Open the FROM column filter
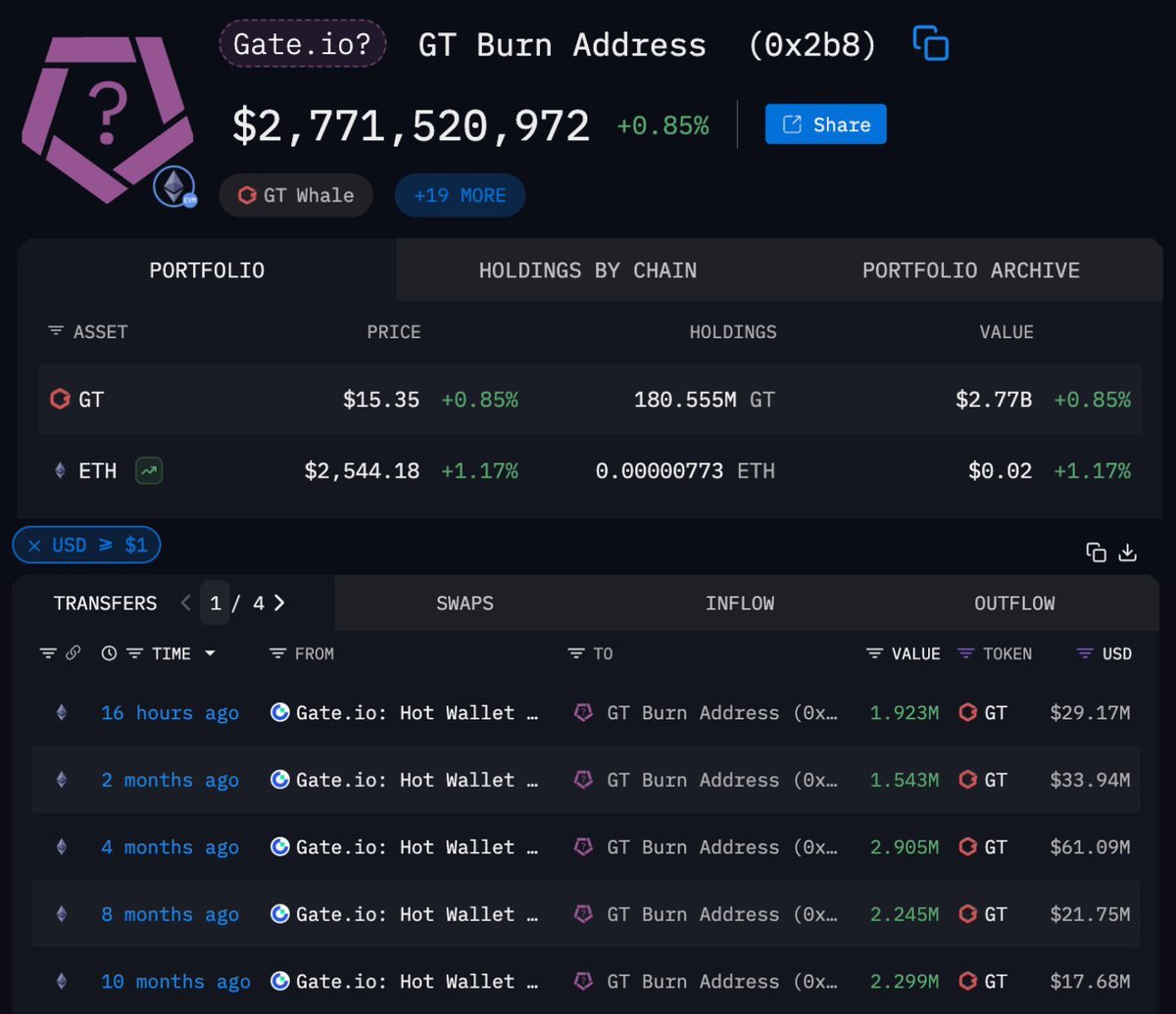Viewport: 1176px width, 1014px height. click(x=278, y=653)
